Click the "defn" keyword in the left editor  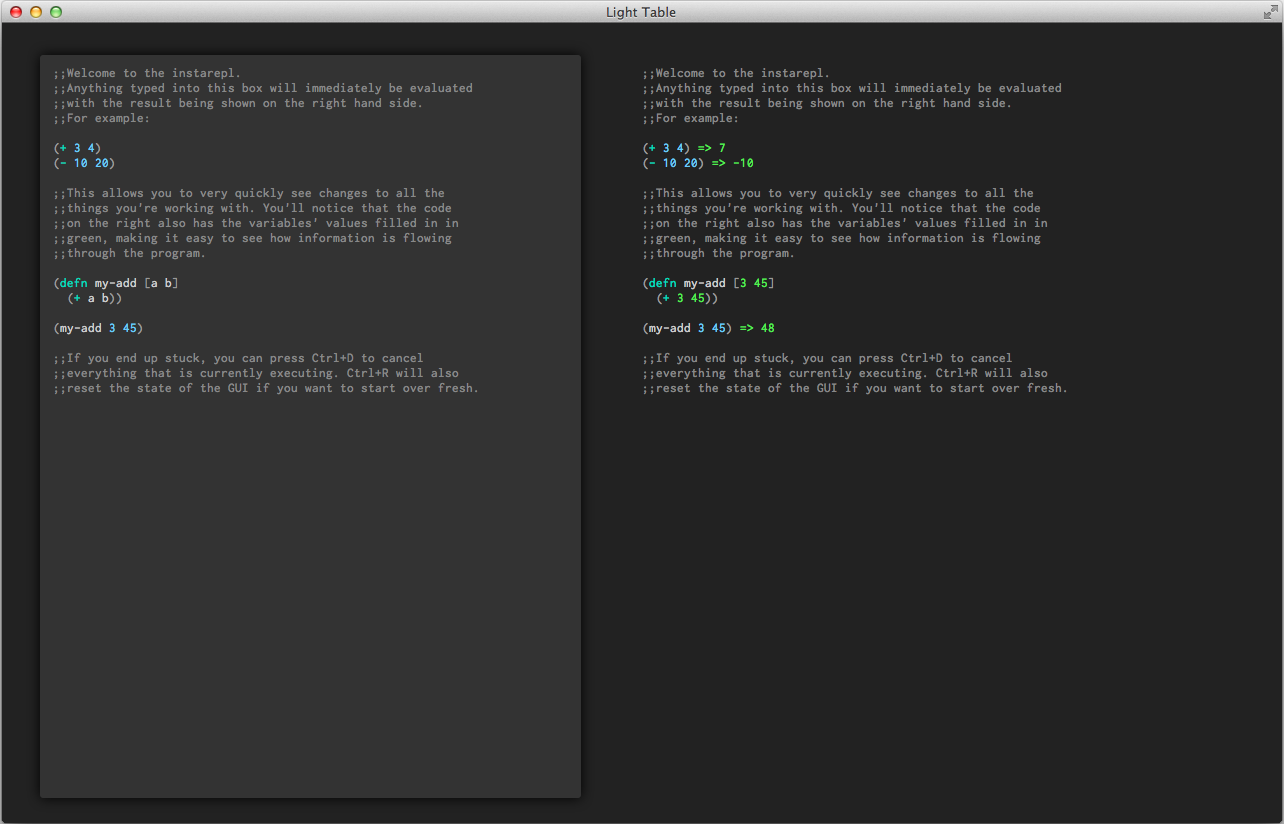[73, 283]
